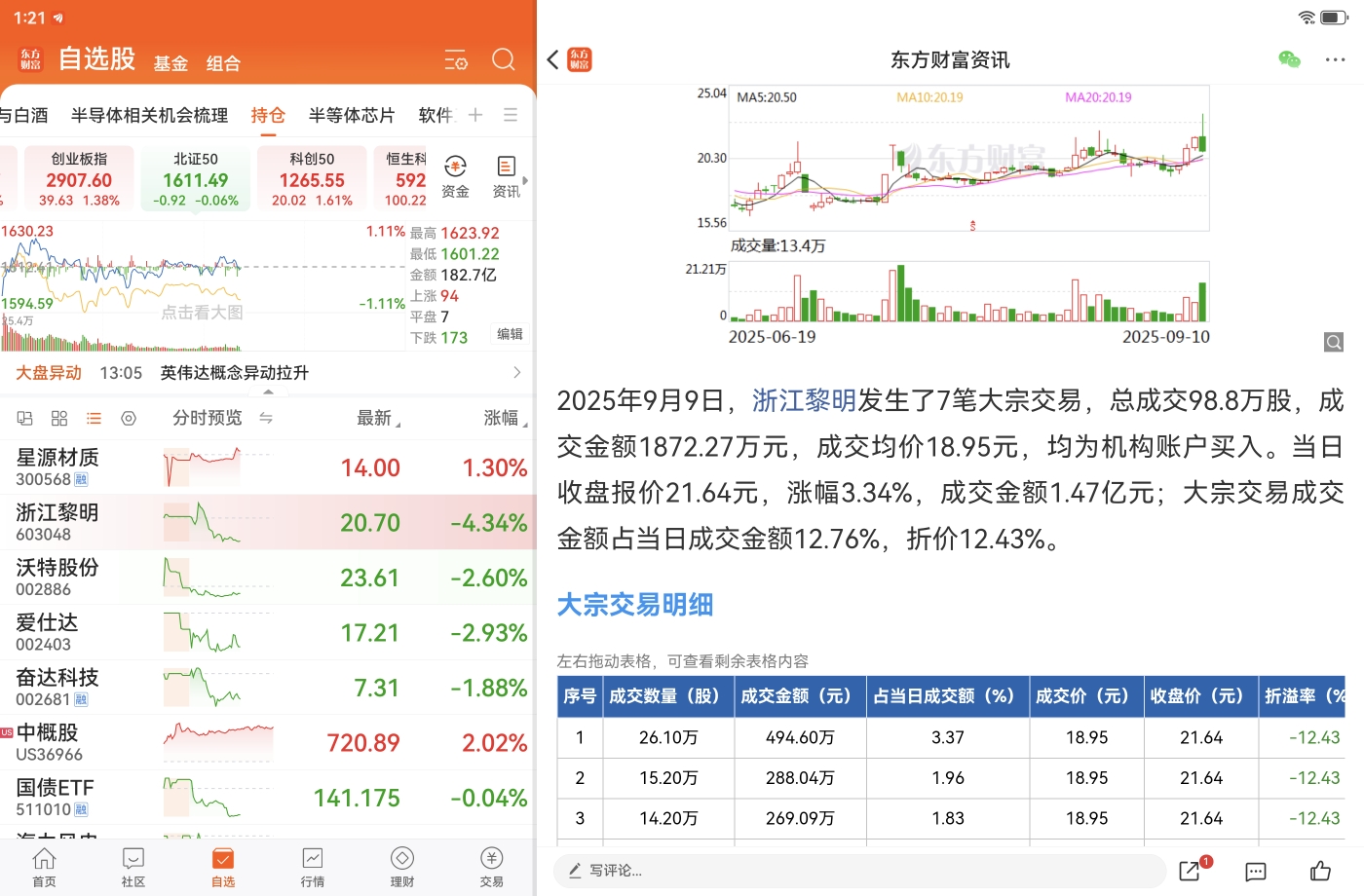Tap the swap arrows beside 分时预览
1364x896 pixels.
tap(266, 418)
